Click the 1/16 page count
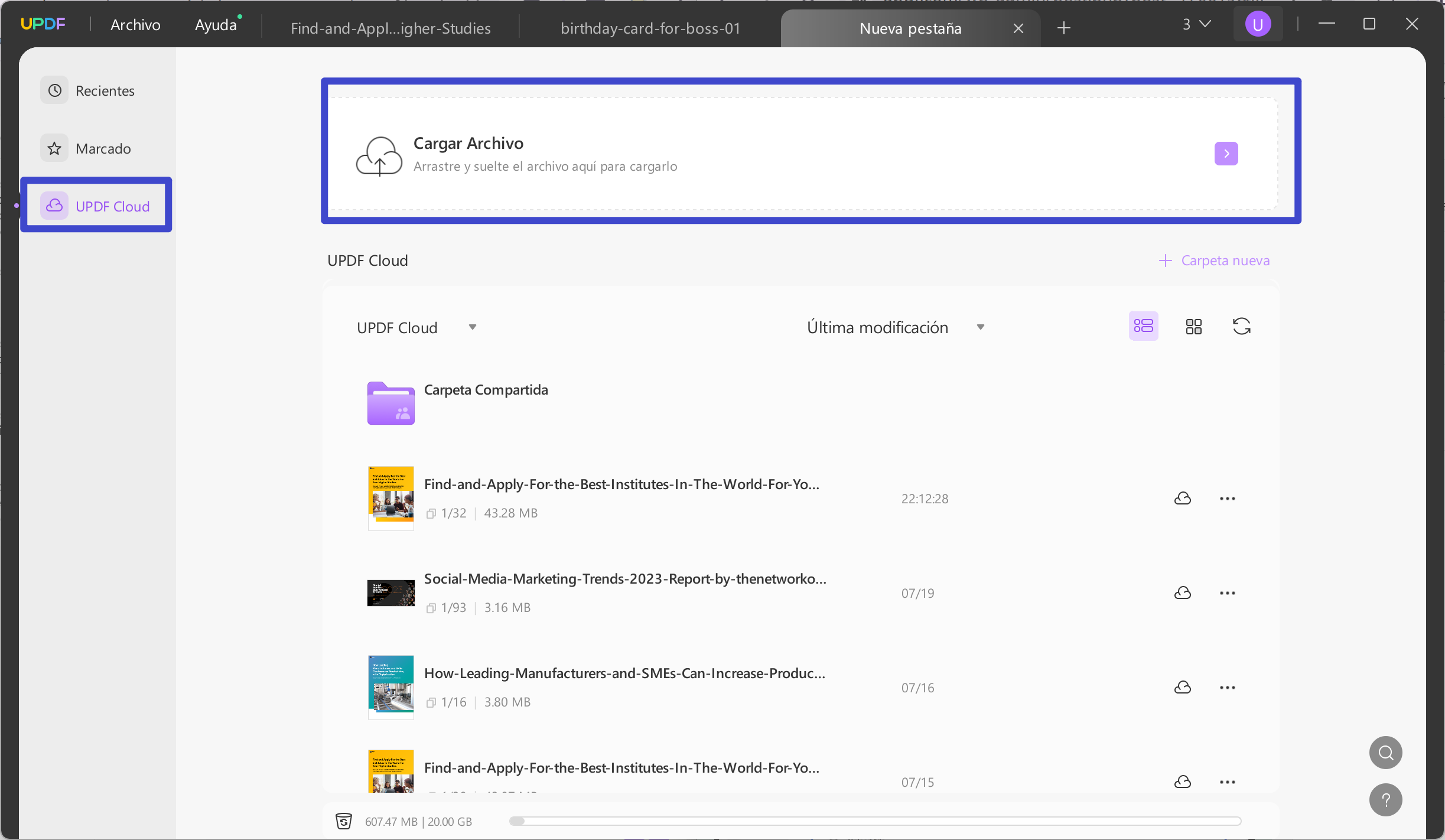Viewport: 1445px width, 840px height. pyautogui.click(x=454, y=702)
